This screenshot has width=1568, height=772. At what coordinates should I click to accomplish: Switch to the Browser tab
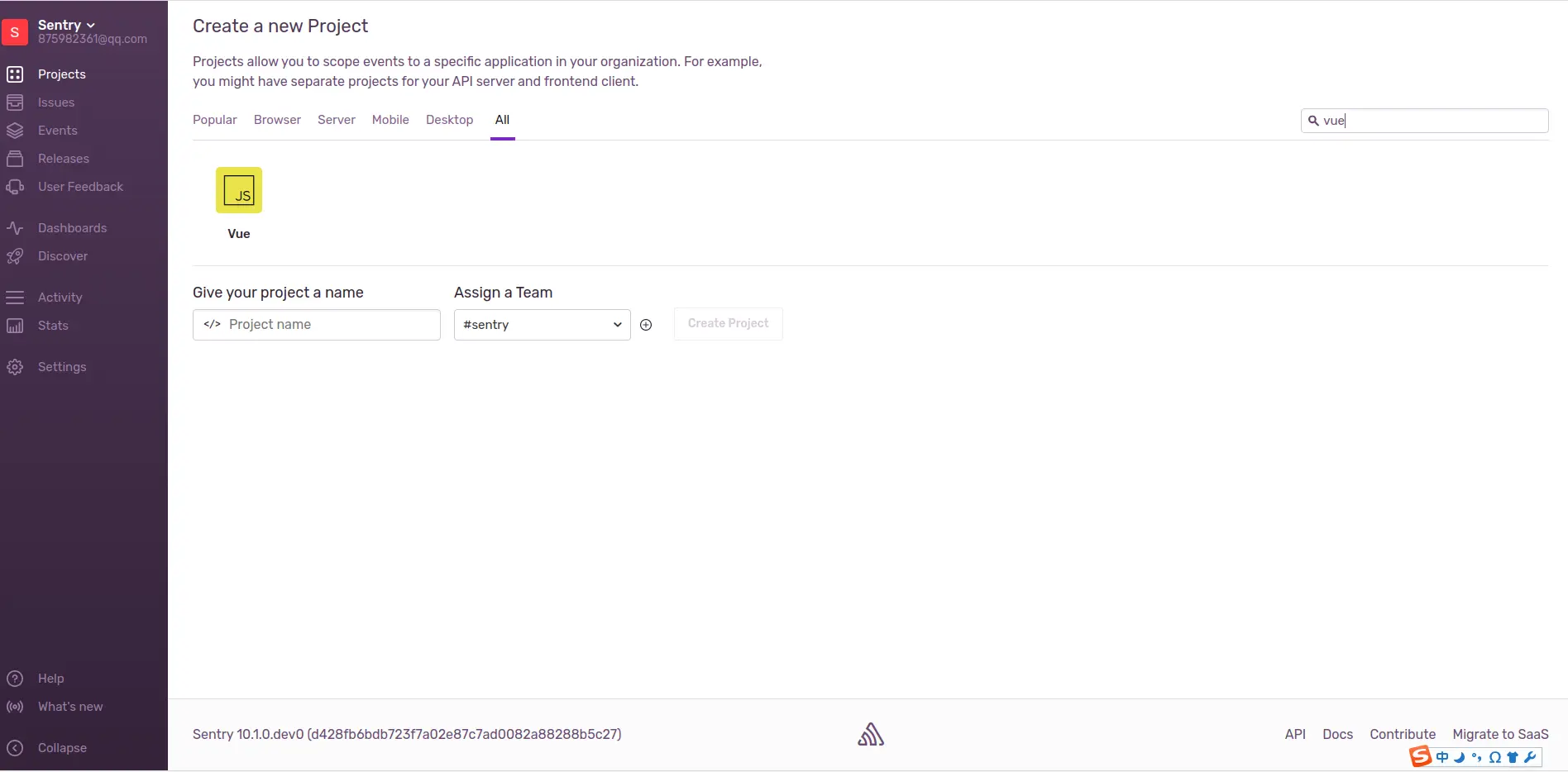pyautogui.click(x=277, y=120)
